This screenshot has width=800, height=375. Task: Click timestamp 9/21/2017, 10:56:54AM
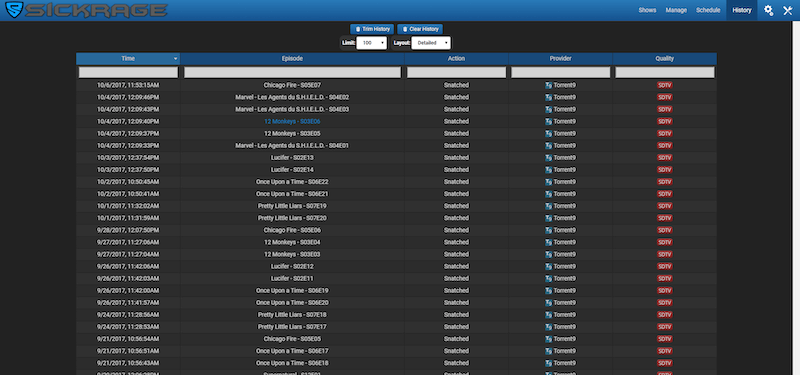click(x=128, y=339)
